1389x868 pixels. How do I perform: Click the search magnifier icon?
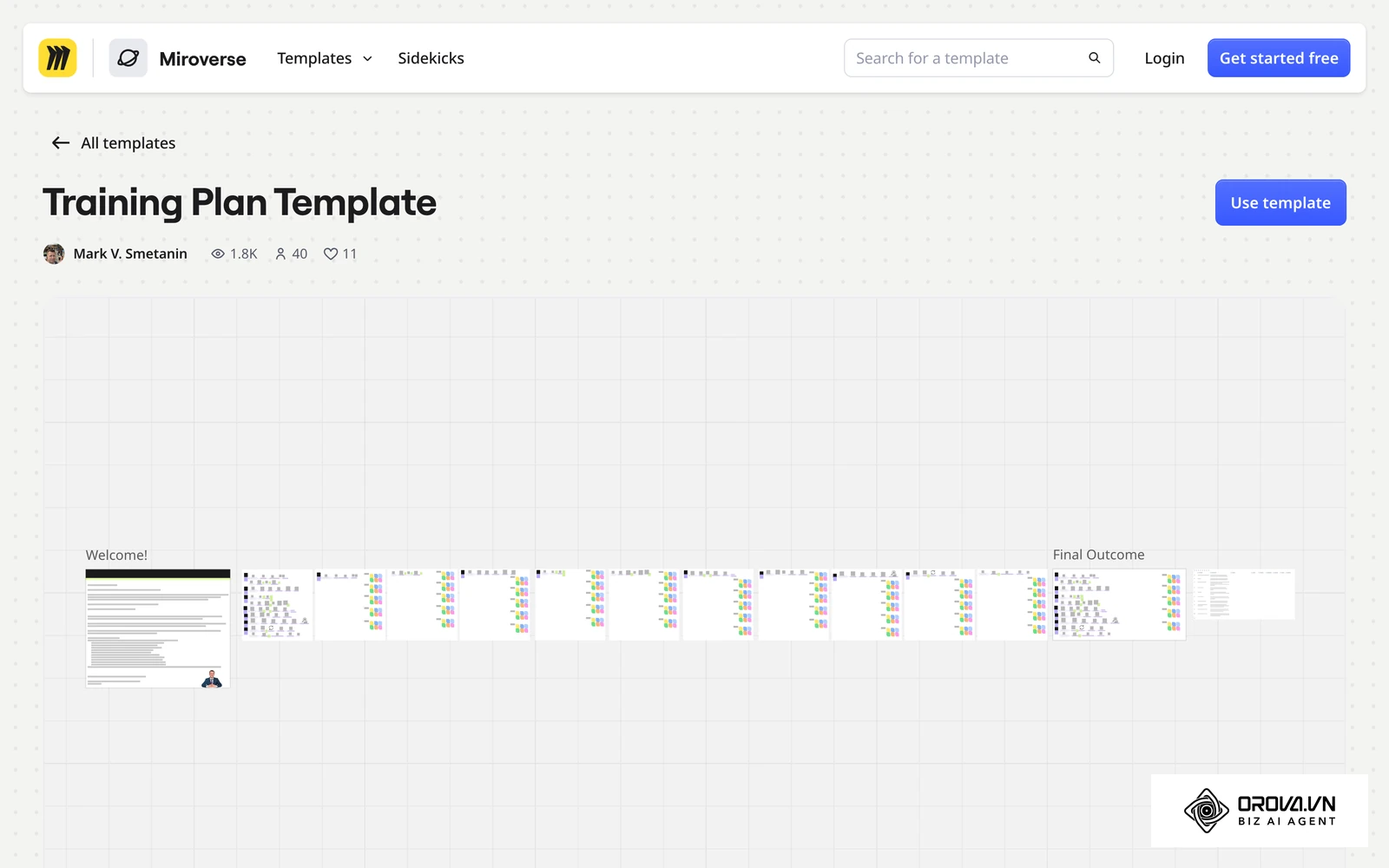coord(1094,58)
